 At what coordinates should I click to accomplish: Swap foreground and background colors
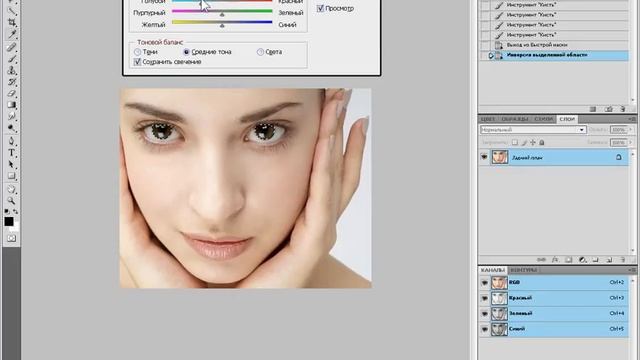pyautogui.click(x=16, y=211)
